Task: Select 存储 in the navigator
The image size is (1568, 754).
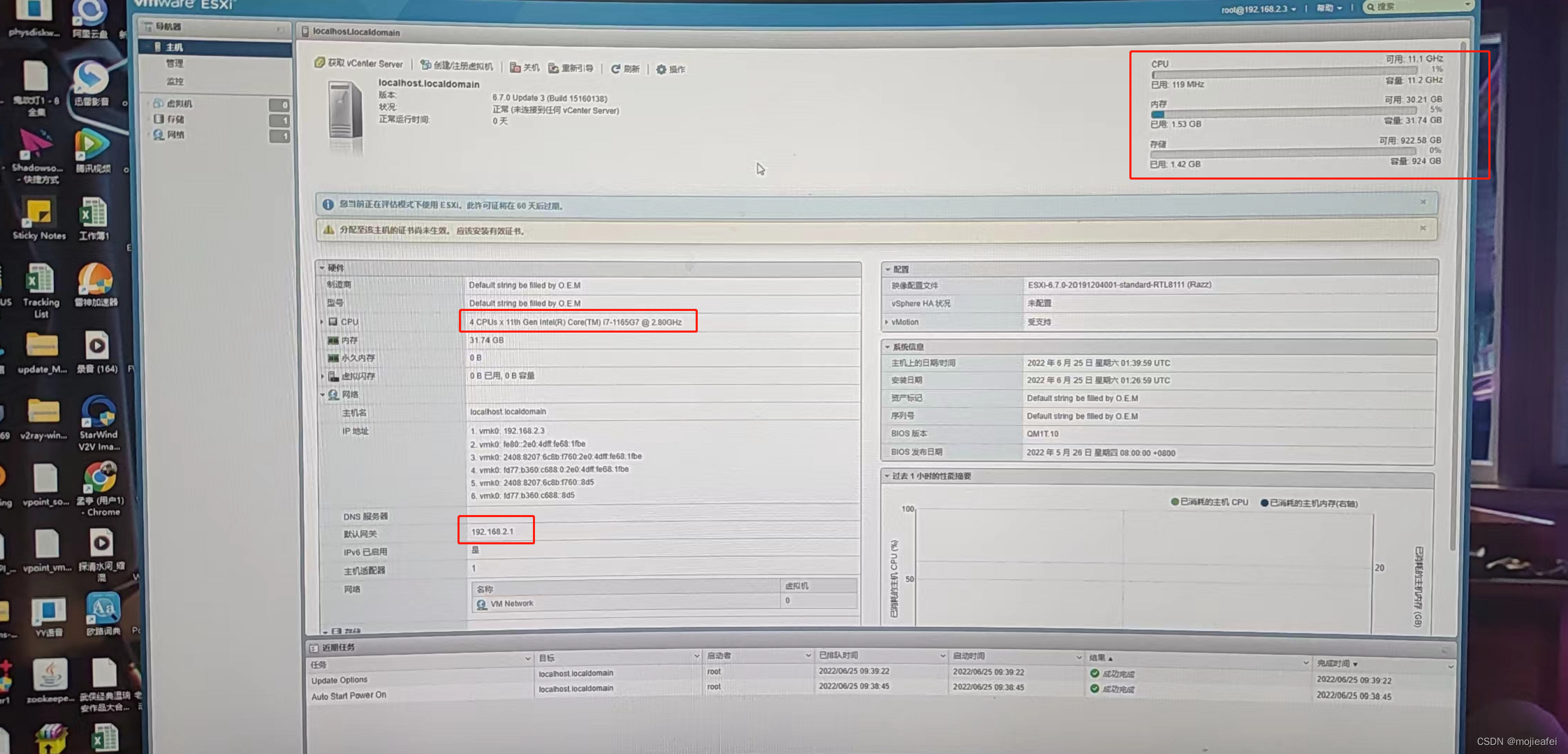Action: (x=175, y=119)
